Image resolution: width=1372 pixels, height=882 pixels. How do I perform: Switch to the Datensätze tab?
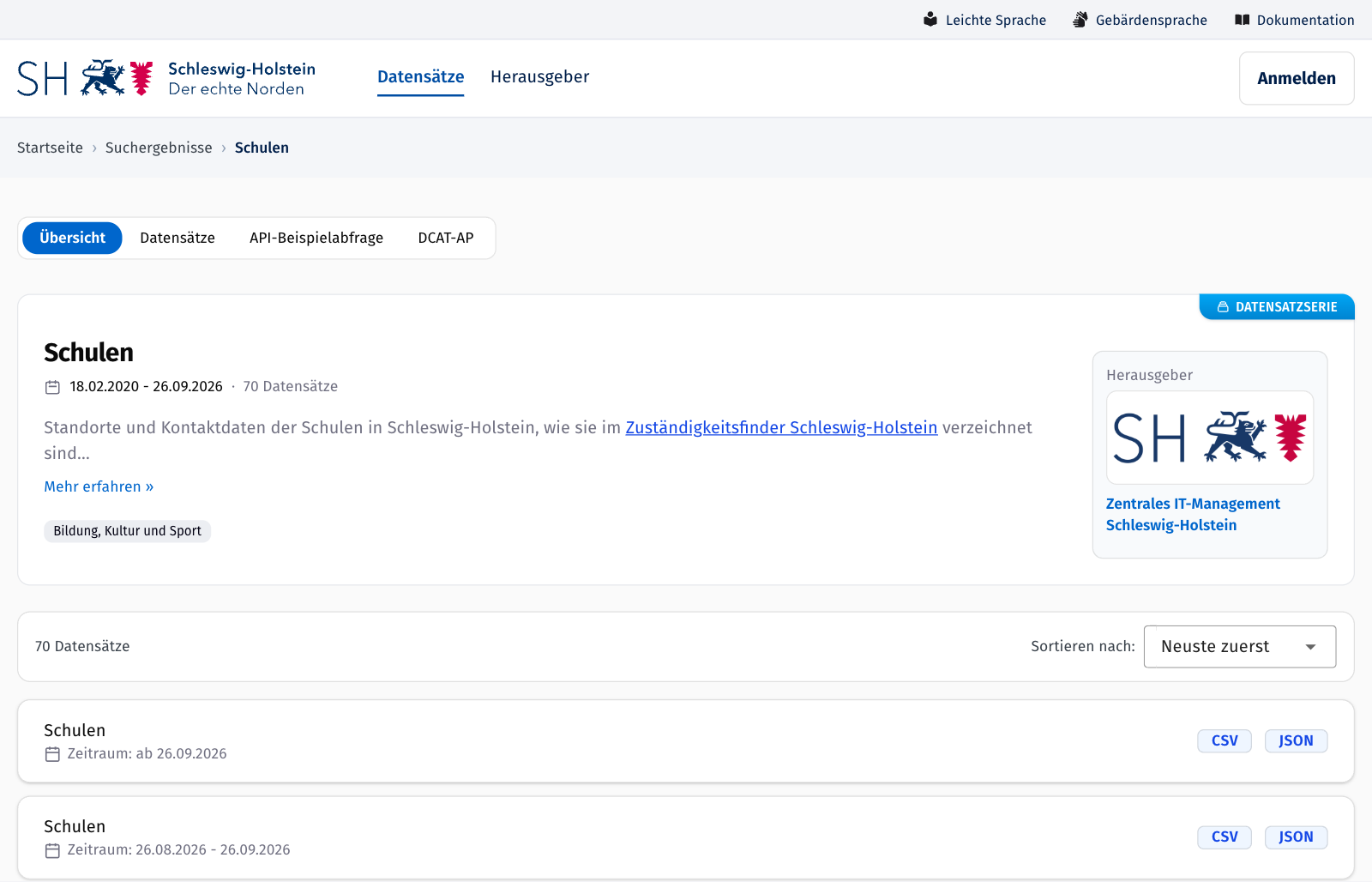(x=178, y=238)
